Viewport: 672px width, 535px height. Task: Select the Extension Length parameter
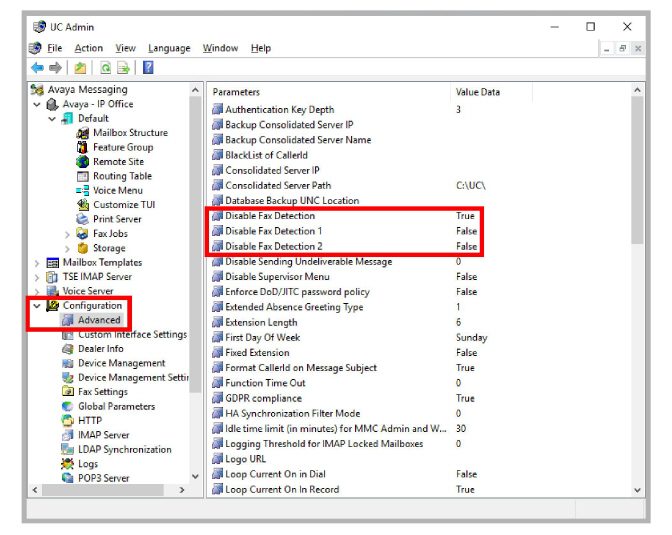click(x=261, y=322)
